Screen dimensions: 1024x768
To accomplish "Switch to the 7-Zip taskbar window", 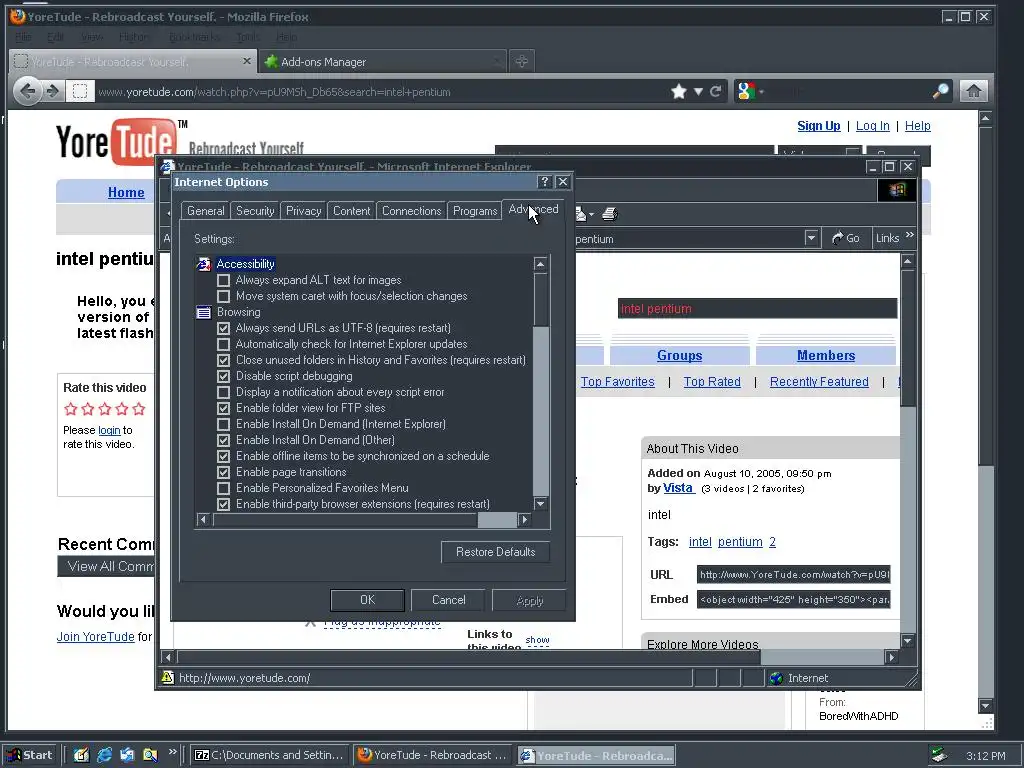I will click(270, 755).
